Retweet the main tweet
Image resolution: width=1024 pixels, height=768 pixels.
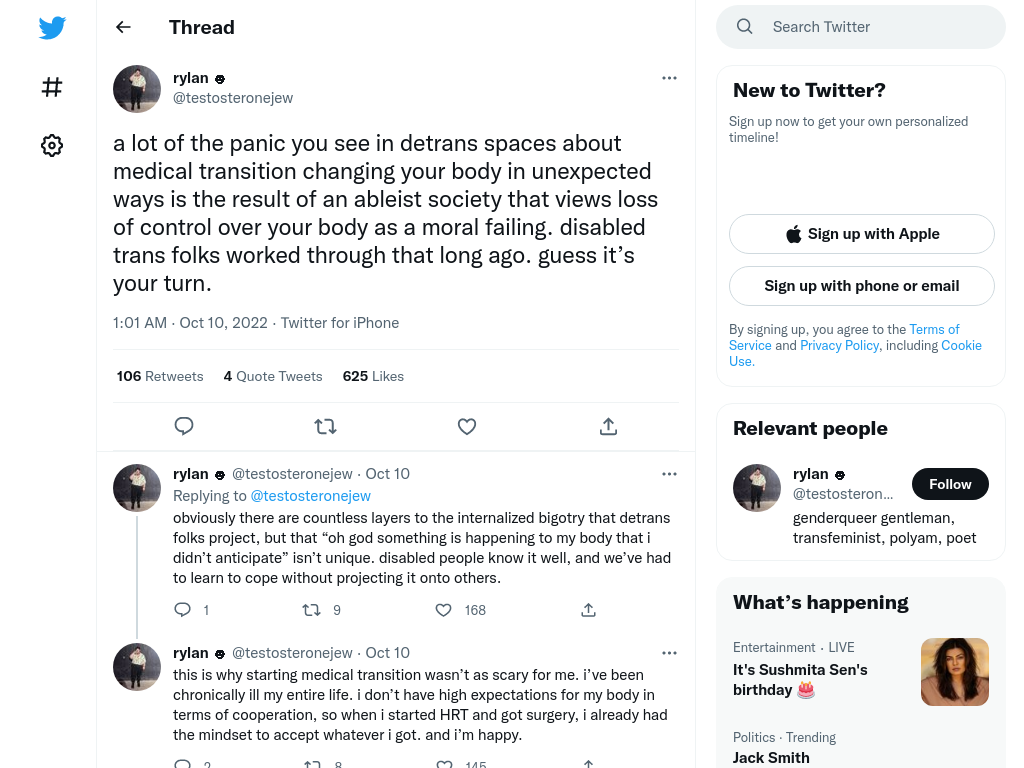(x=325, y=426)
